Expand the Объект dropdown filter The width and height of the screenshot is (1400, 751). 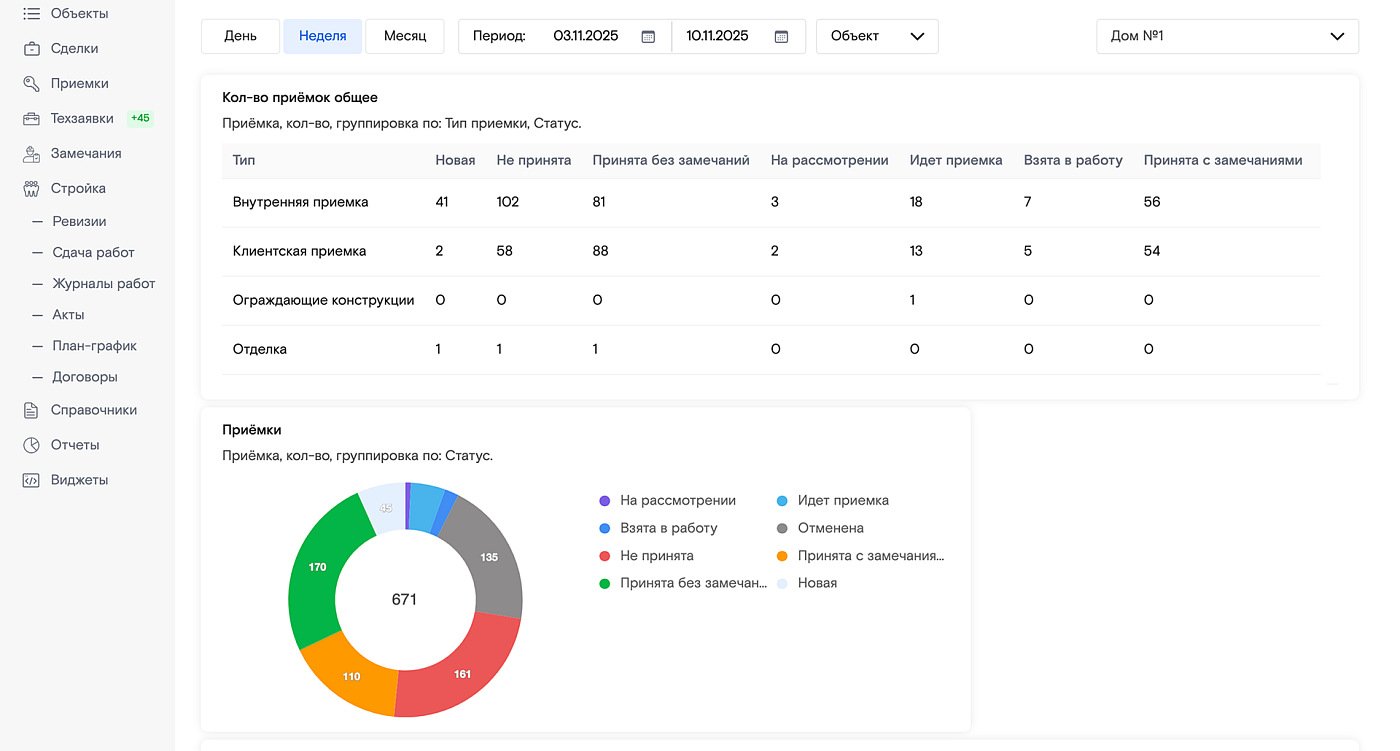pos(877,36)
